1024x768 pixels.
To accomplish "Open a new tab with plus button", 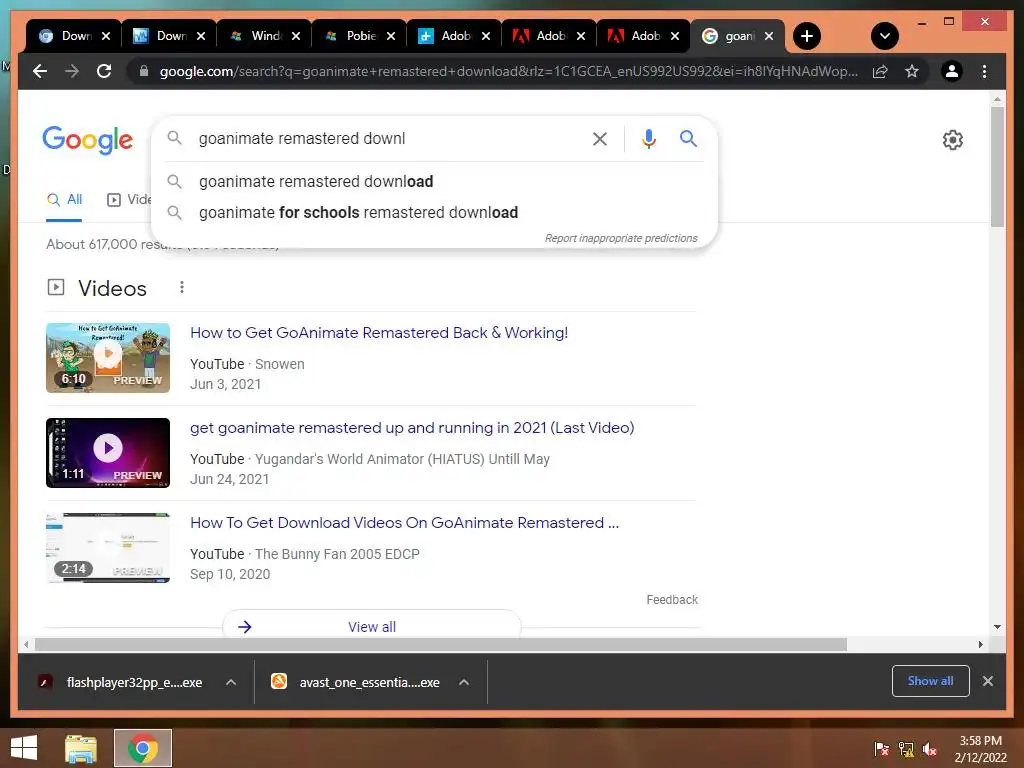I will pyautogui.click(x=807, y=36).
